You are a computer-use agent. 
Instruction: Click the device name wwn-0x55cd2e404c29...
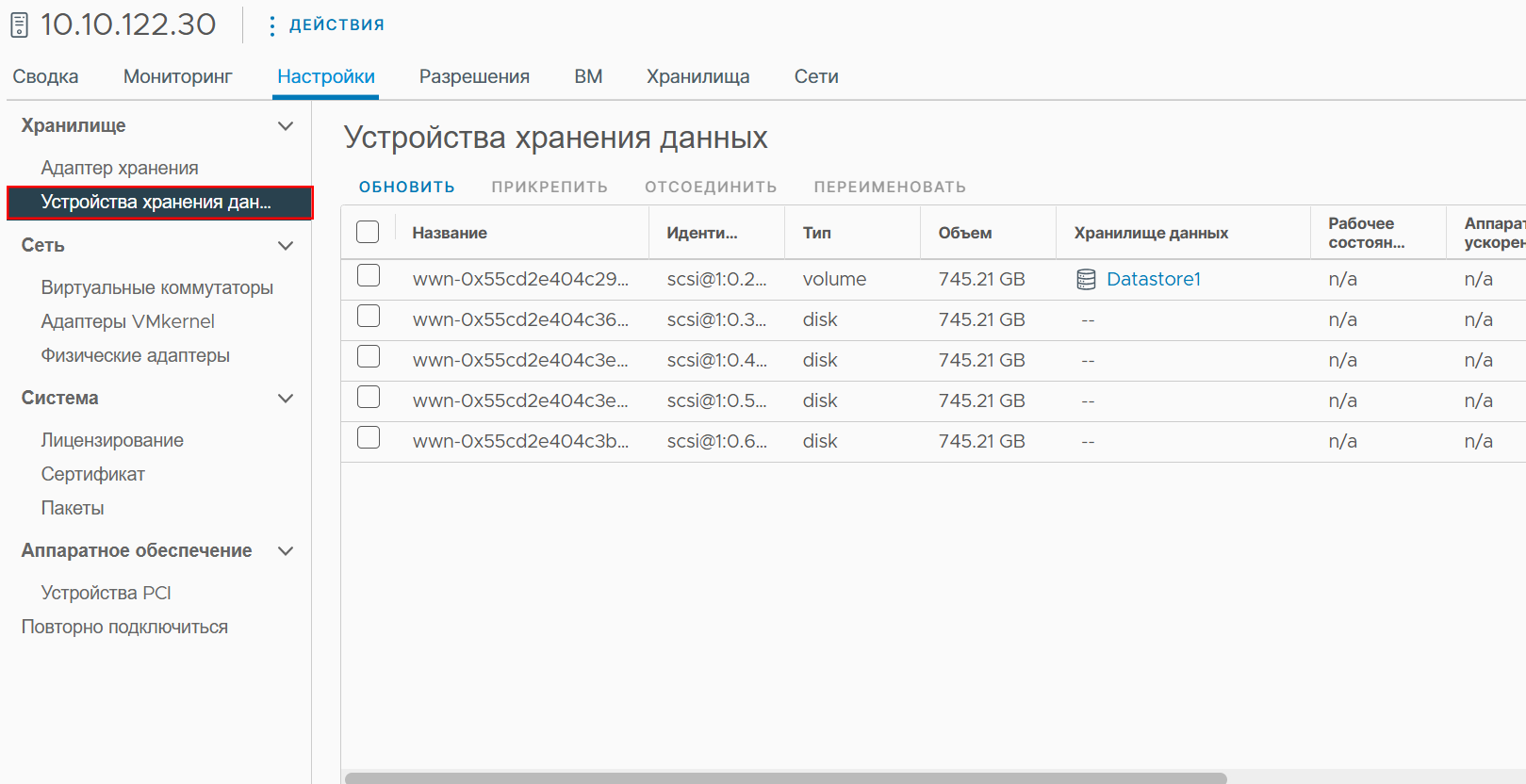520,279
